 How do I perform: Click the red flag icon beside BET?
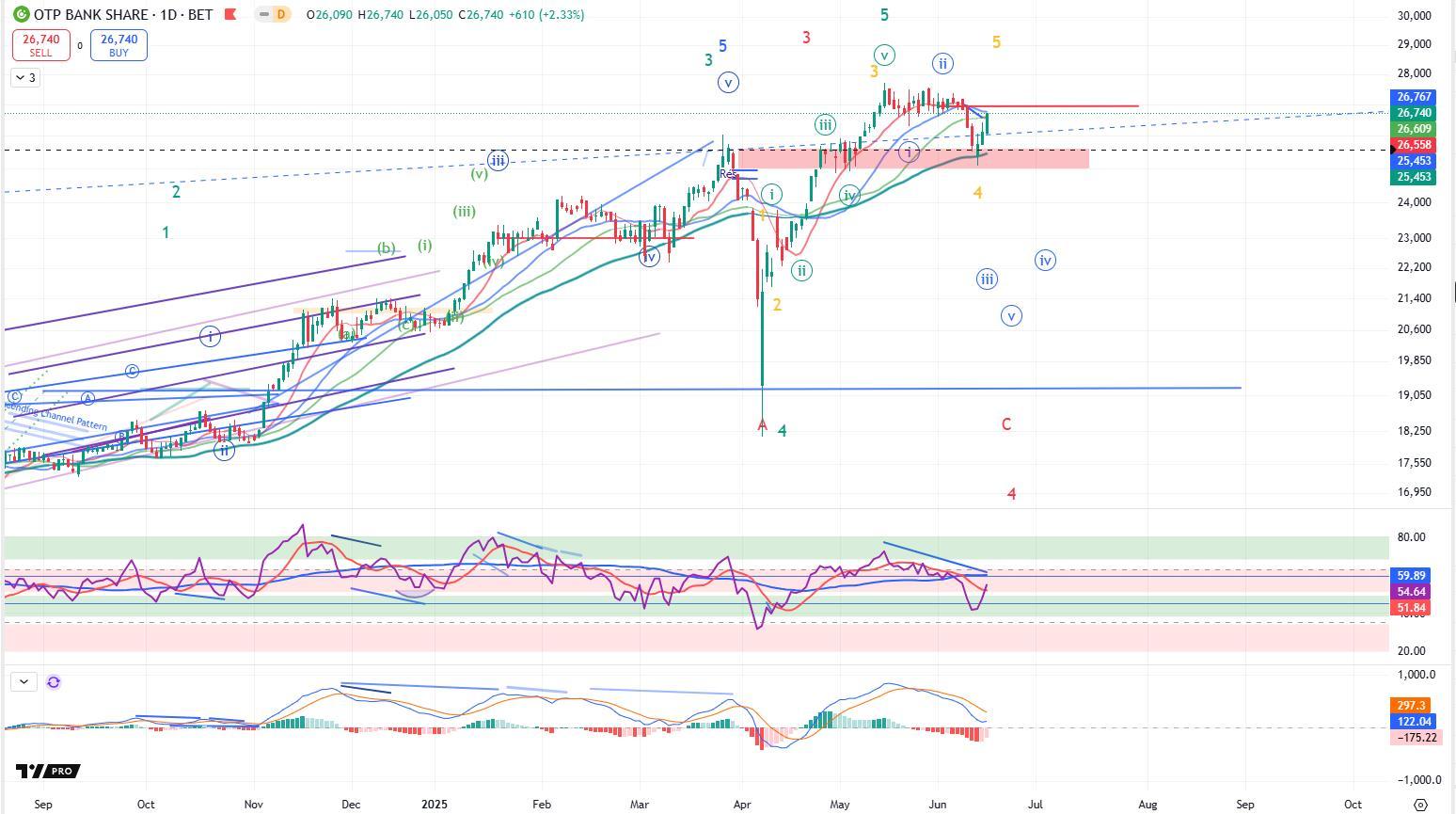pyautogui.click(x=230, y=15)
